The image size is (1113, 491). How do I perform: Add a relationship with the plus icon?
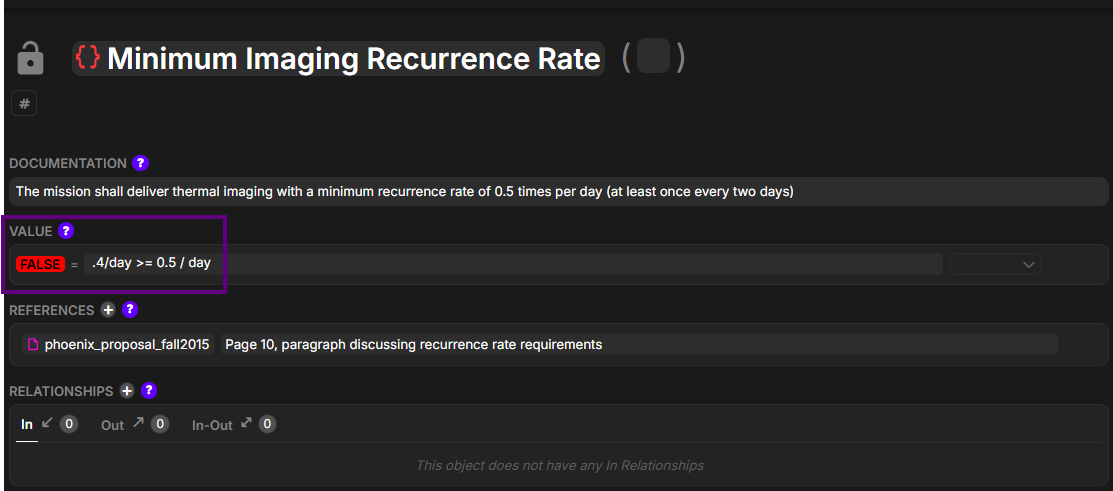click(x=127, y=391)
